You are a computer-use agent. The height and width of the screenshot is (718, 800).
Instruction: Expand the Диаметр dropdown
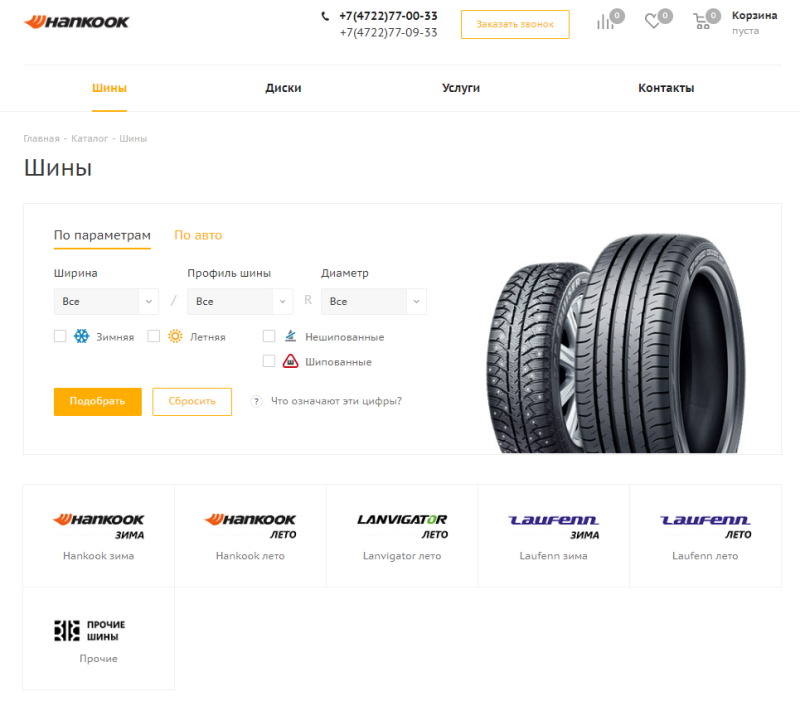coord(373,302)
